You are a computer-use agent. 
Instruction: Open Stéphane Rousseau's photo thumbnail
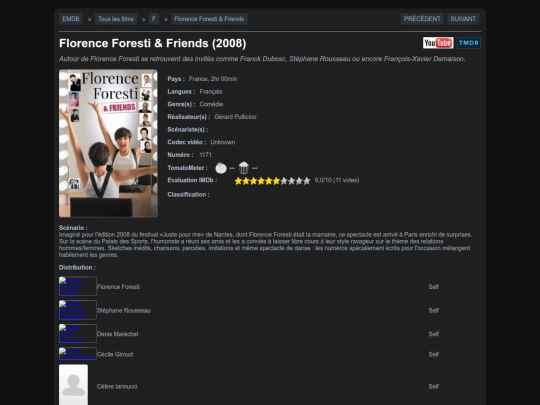point(77,310)
